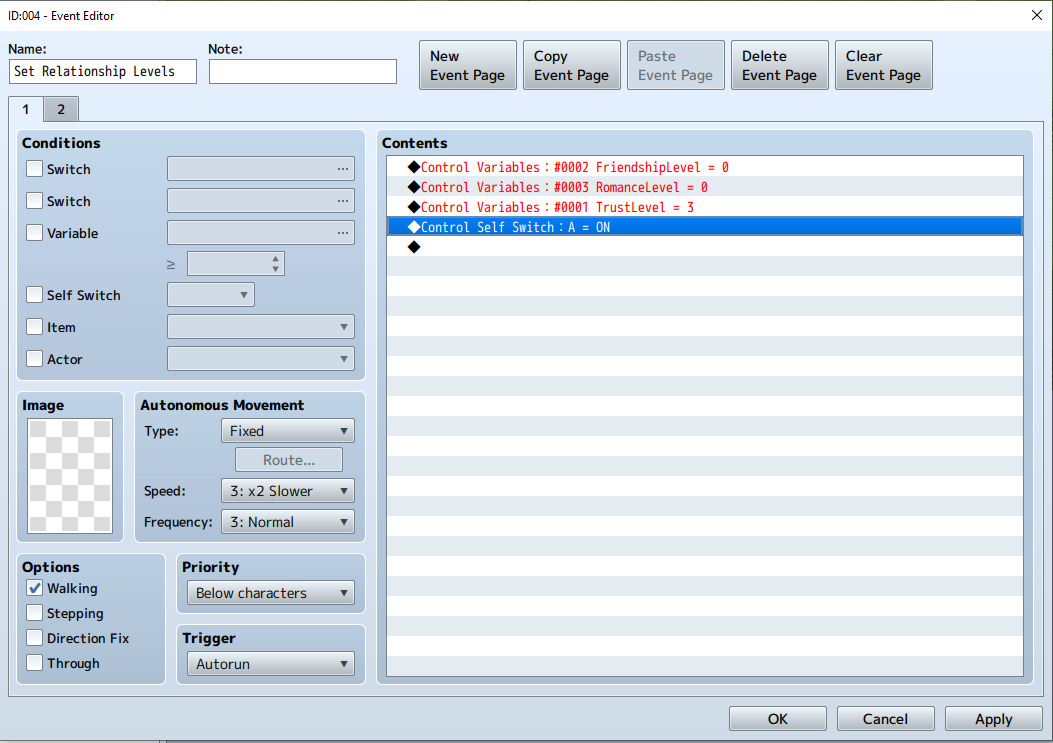The image size is (1053, 743).
Task: Tick the Self Switch condition checkbox
Action: tap(34, 295)
